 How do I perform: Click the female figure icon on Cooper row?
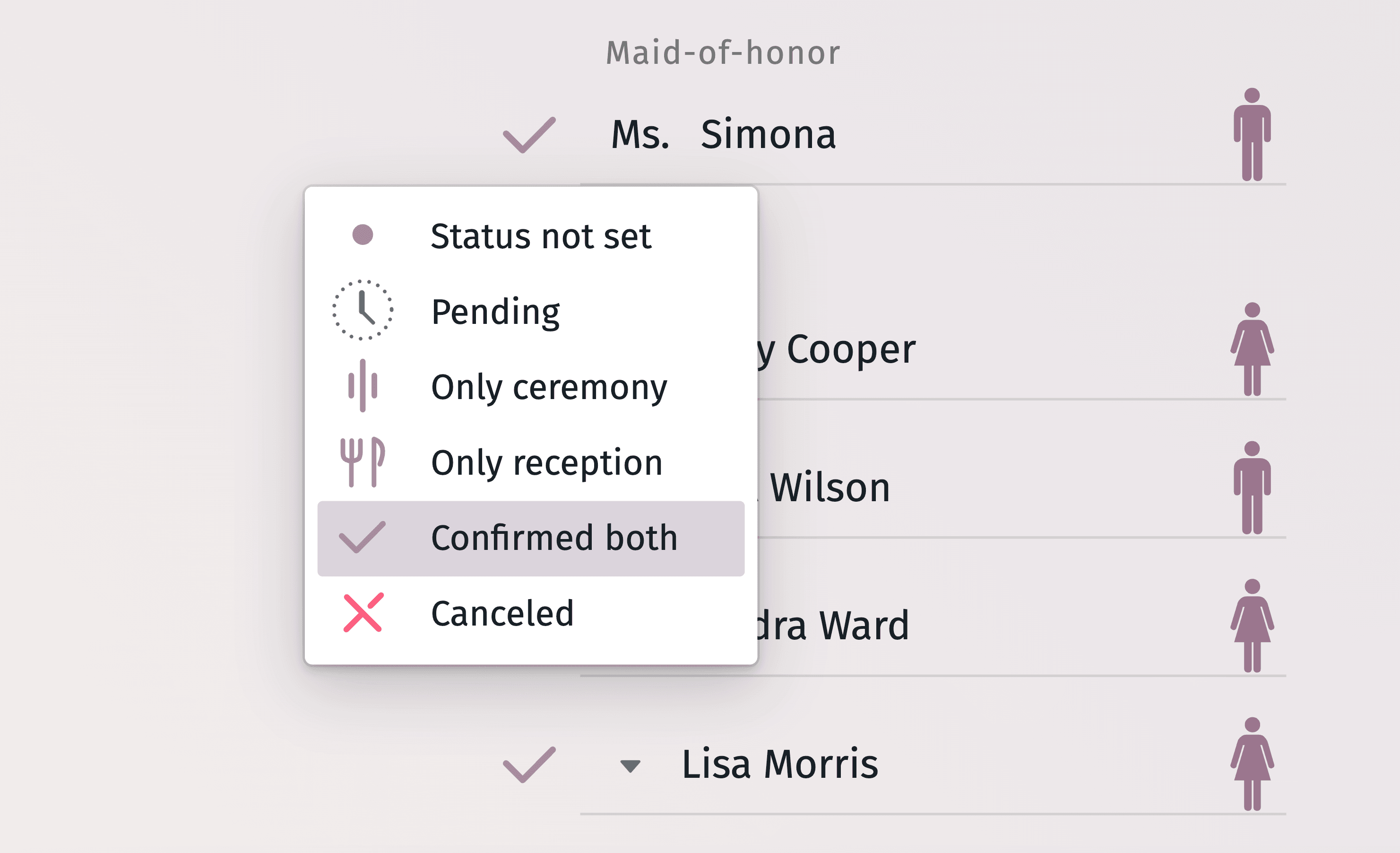pyautogui.click(x=1252, y=349)
